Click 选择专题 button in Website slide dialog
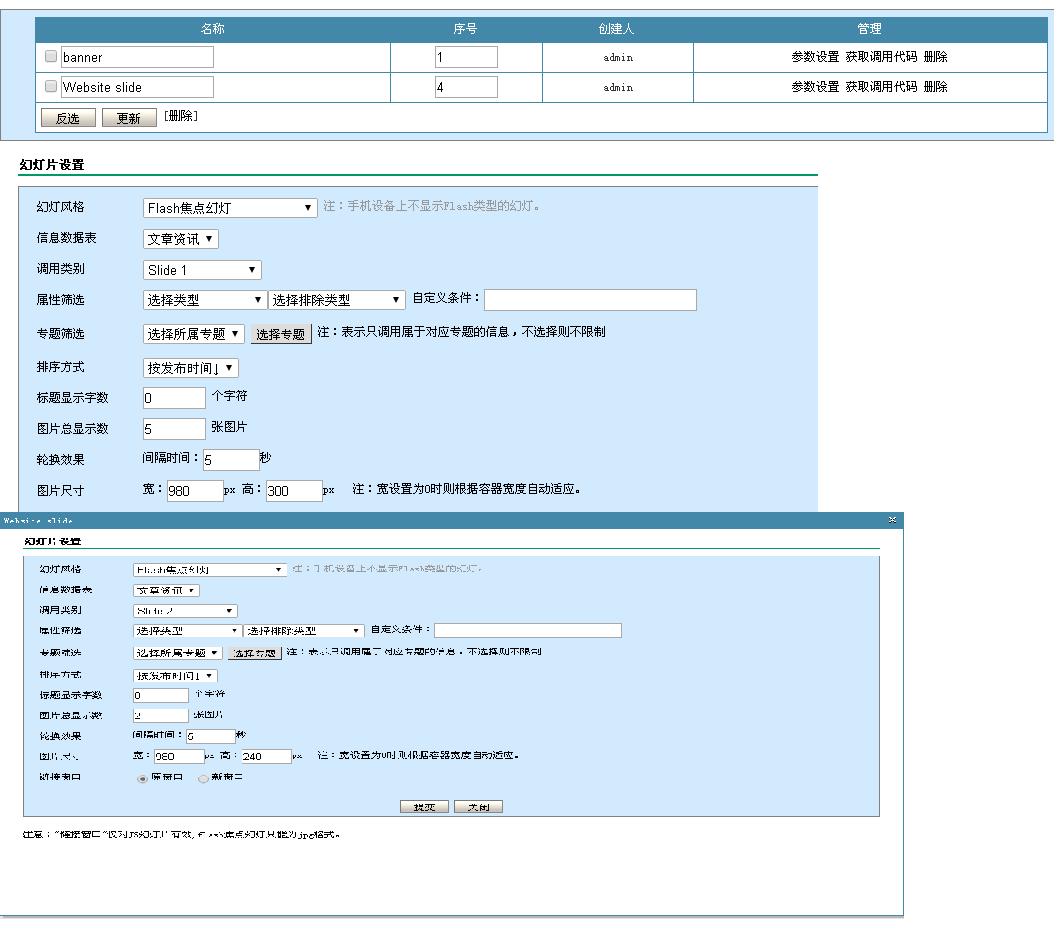The width and height of the screenshot is (1064, 946). click(254, 654)
